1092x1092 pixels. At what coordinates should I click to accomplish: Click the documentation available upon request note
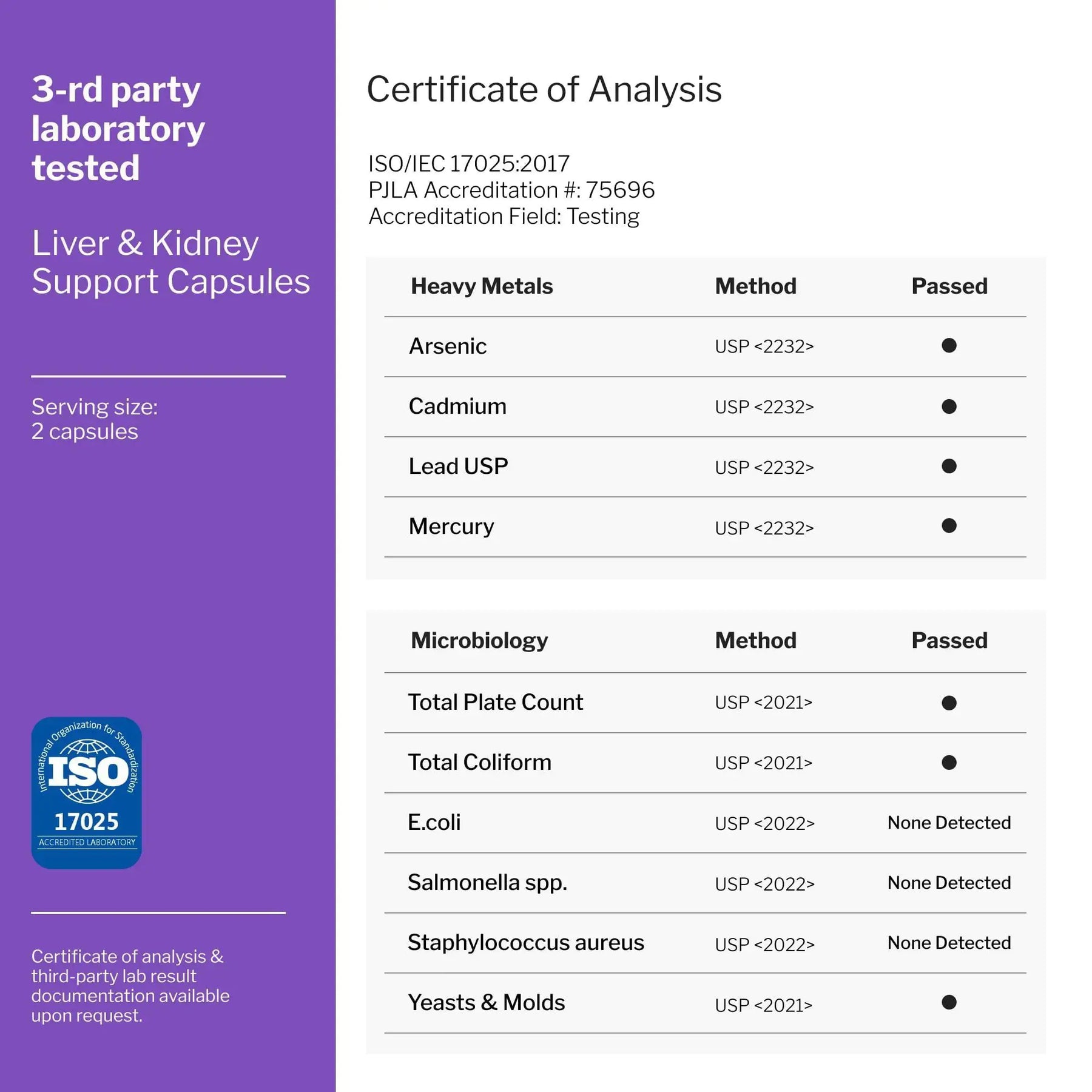click(x=130, y=985)
